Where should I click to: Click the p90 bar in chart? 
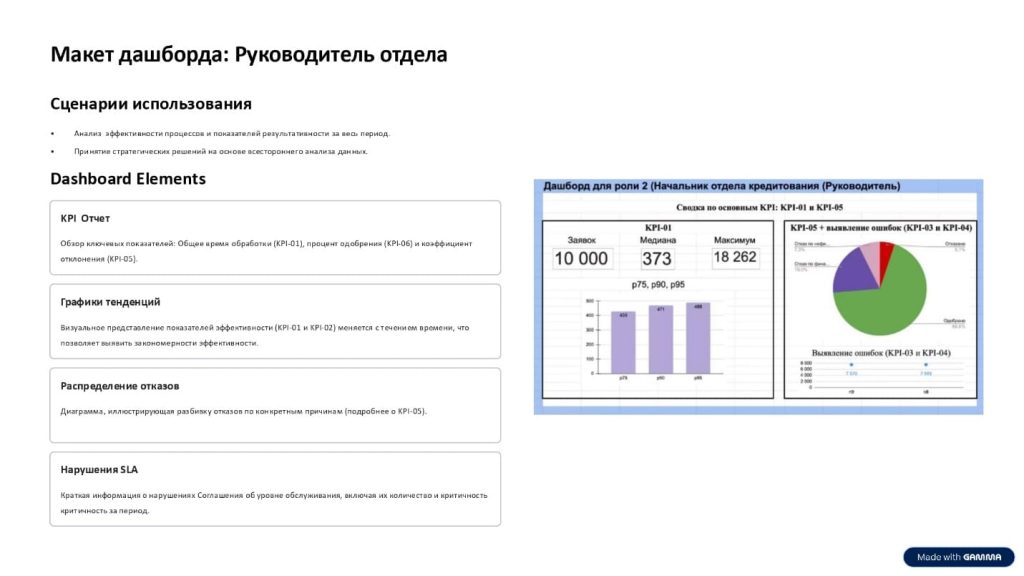[x=661, y=340]
